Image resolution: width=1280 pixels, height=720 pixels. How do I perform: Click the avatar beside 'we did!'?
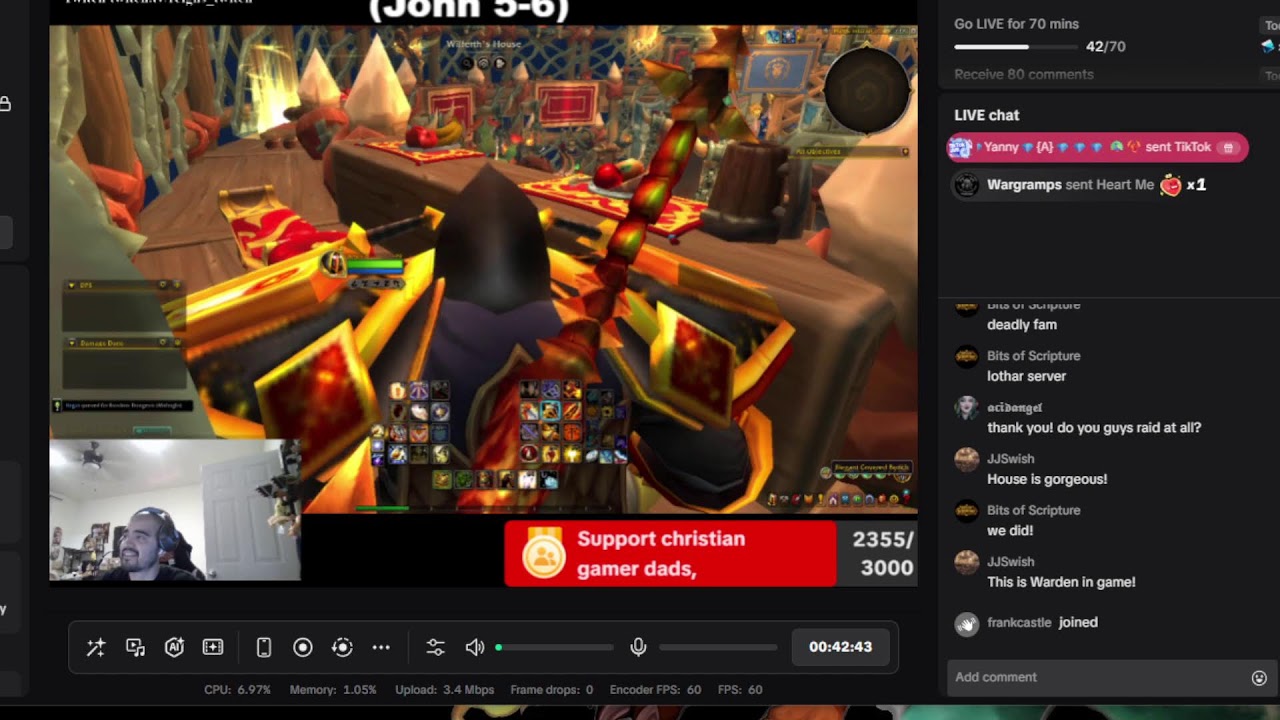pos(966,510)
